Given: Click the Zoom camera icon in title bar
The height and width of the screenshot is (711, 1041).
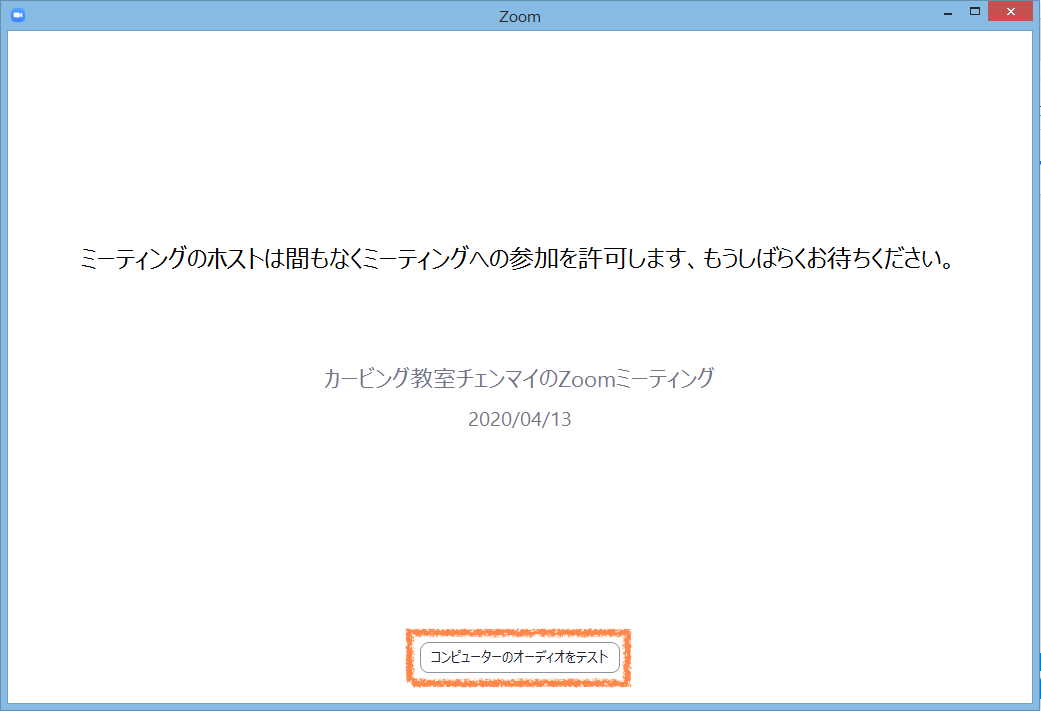Looking at the screenshot, I should [18, 15].
